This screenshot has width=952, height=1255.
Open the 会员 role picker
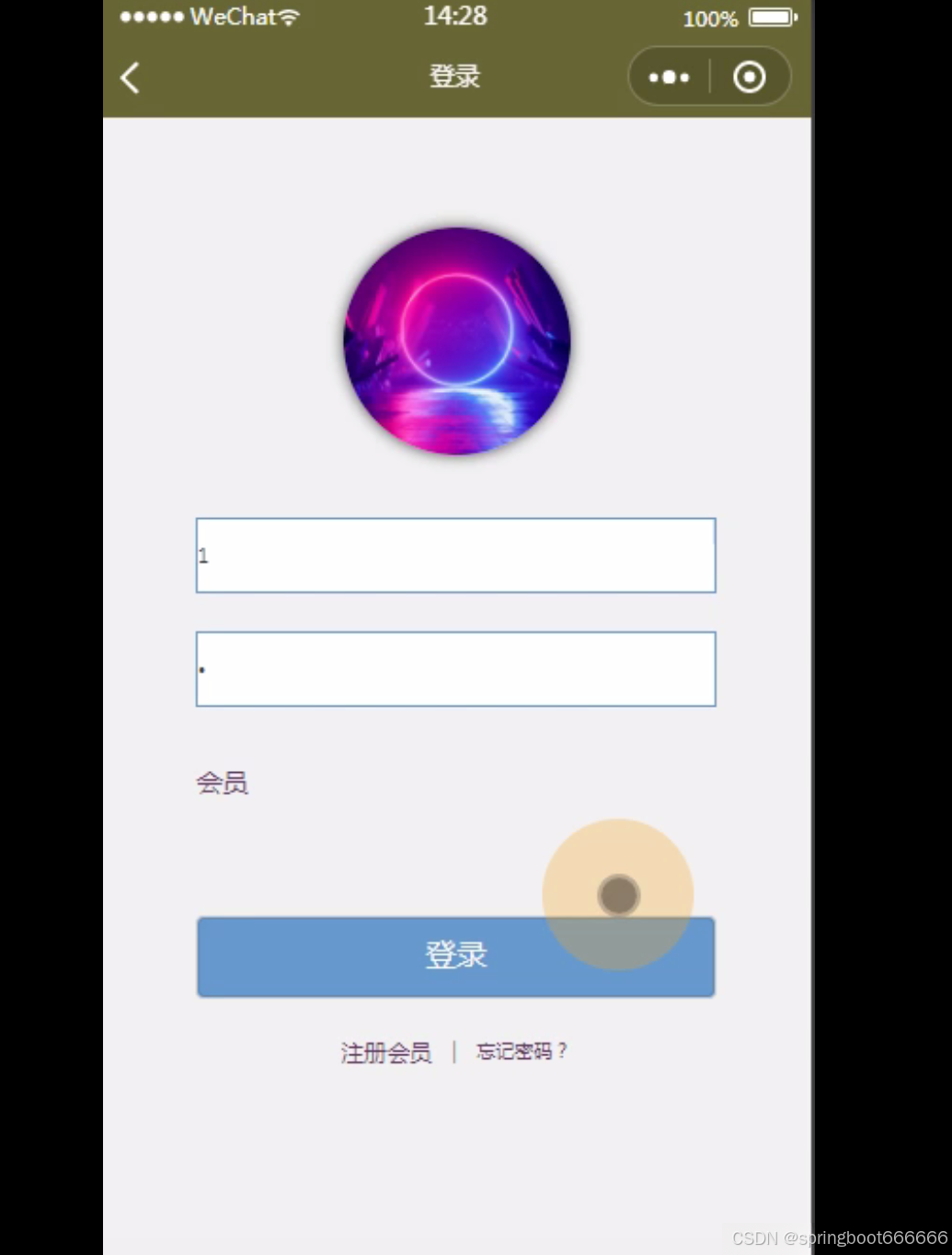coord(223,783)
